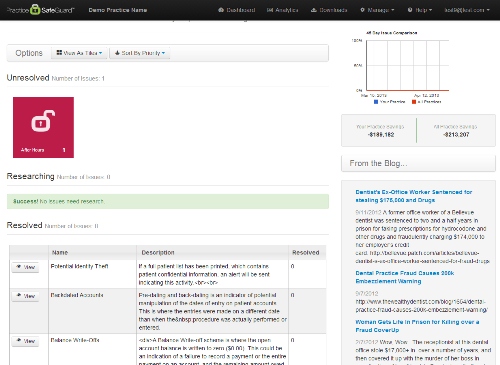Open the Dashboard page

(x=237, y=10)
